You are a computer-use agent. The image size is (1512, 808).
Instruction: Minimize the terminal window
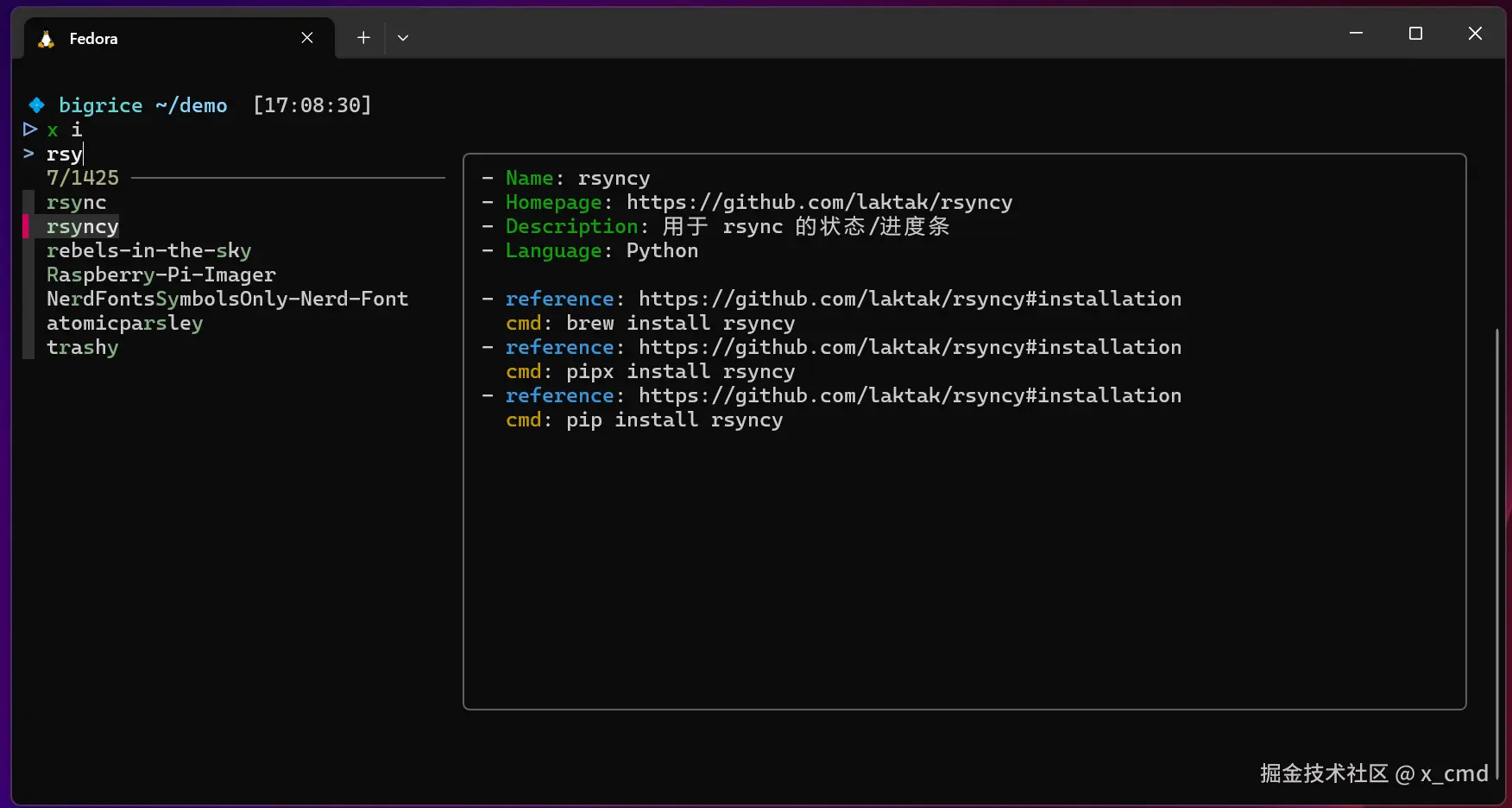1356,34
